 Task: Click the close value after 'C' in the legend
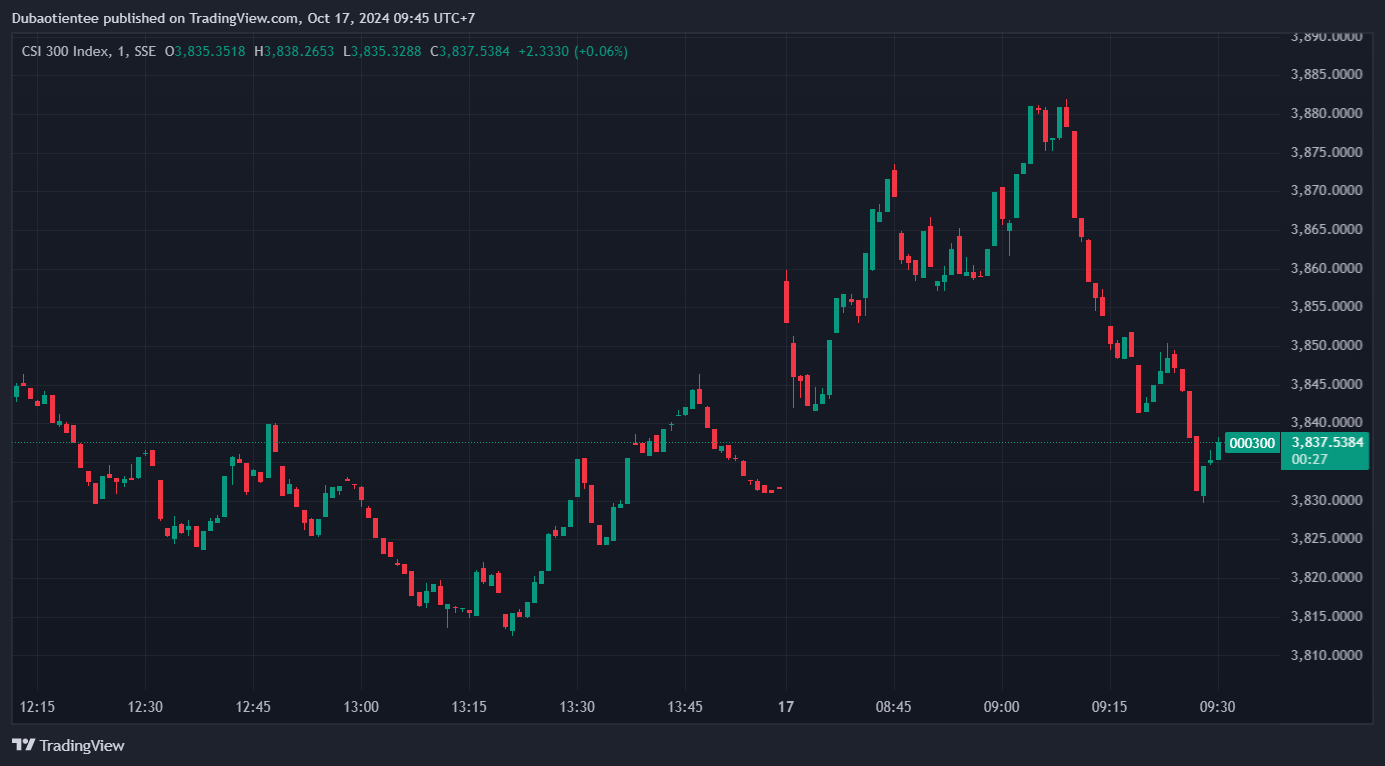tap(474, 51)
